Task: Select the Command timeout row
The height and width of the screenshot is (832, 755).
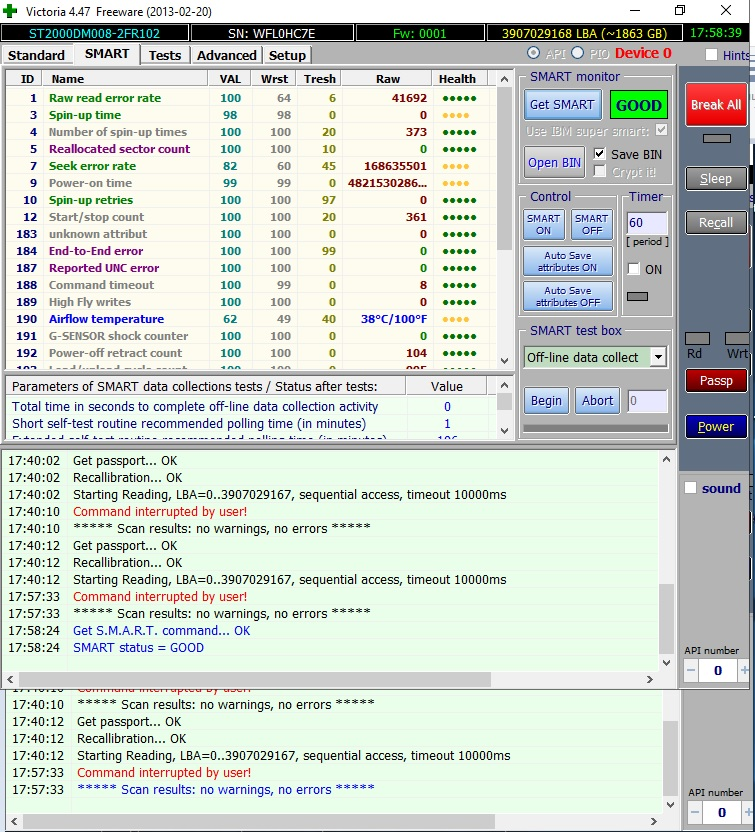Action: (x=251, y=285)
